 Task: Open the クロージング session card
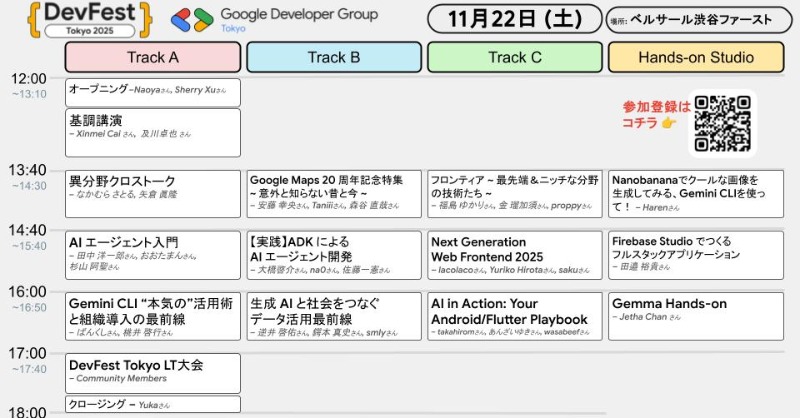(153, 404)
